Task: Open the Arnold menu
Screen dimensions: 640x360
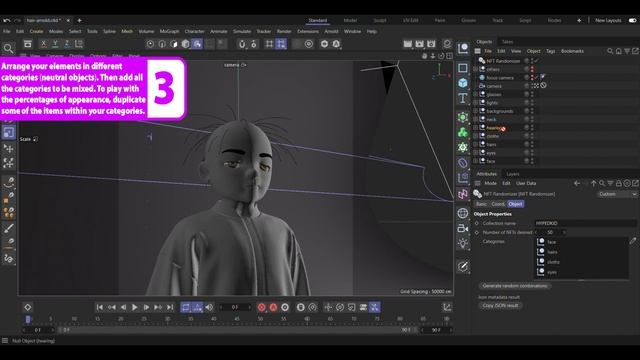Action: (x=331, y=31)
